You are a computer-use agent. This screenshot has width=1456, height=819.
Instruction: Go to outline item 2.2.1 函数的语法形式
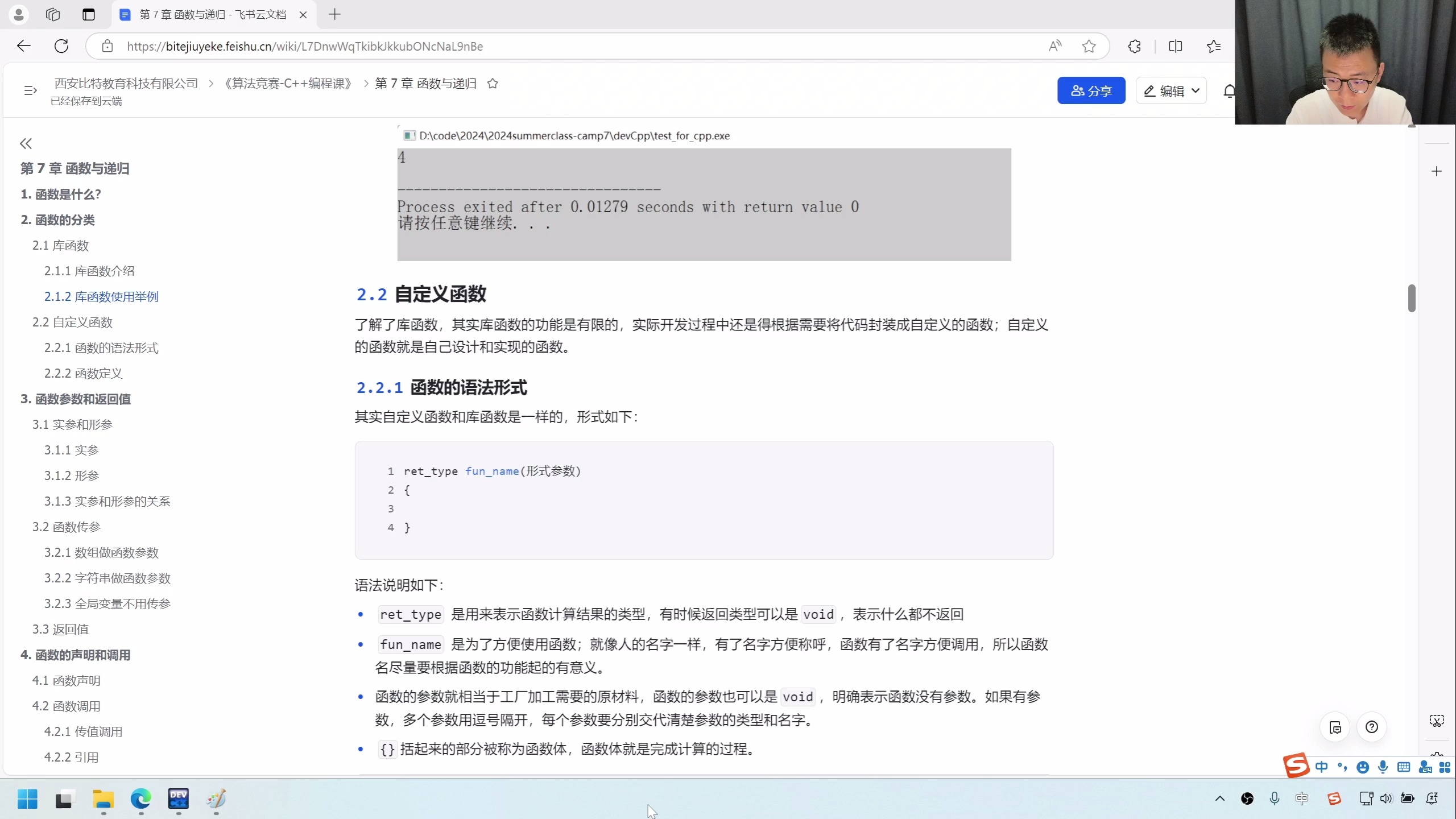pos(101,348)
